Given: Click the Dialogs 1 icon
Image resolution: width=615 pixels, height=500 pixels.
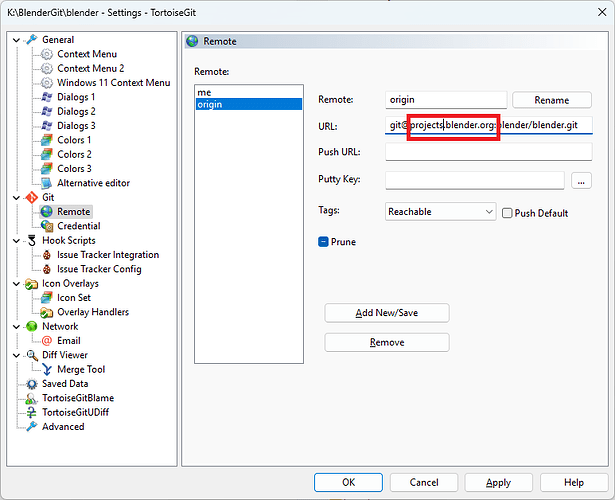Looking at the screenshot, I should click(x=47, y=97).
